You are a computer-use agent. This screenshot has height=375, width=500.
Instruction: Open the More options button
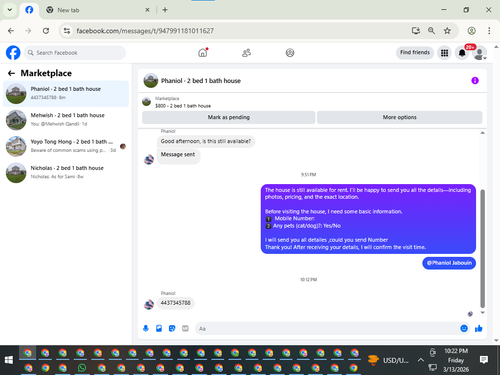coord(399,117)
